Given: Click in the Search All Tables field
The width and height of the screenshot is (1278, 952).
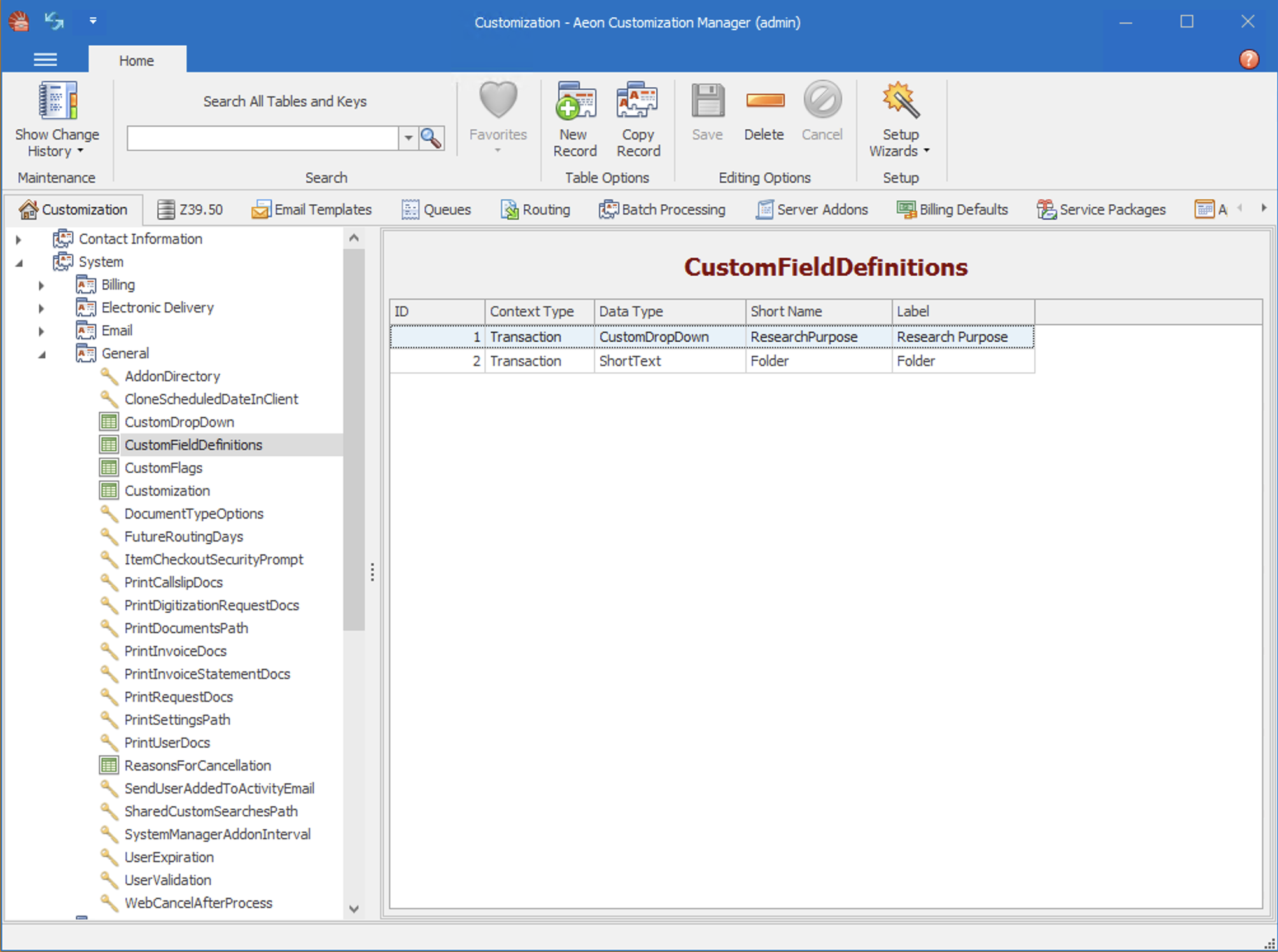Looking at the screenshot, I should click(262, 138).
